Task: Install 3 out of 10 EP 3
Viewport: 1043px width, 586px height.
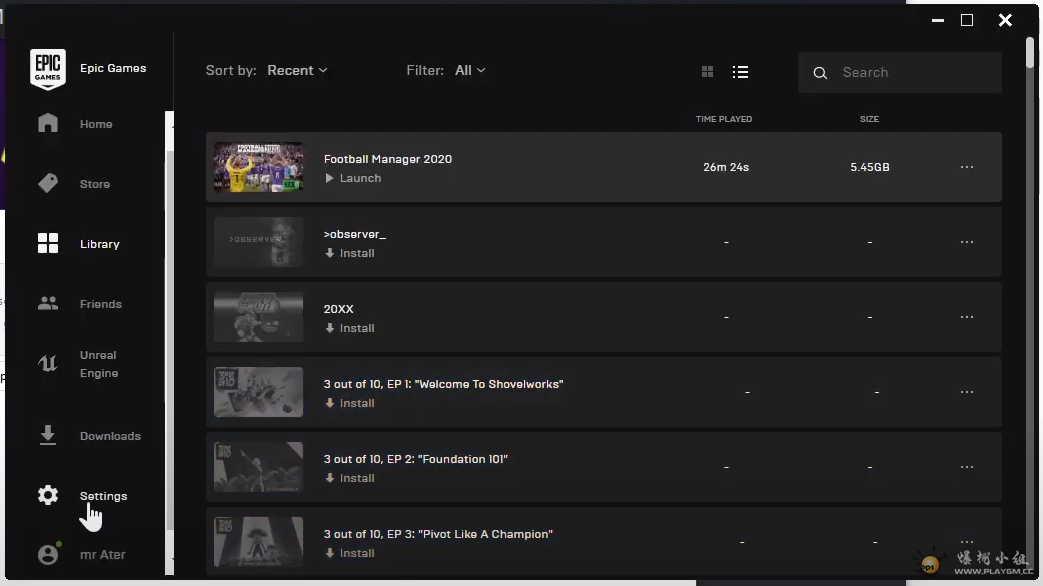Action: 350,553
